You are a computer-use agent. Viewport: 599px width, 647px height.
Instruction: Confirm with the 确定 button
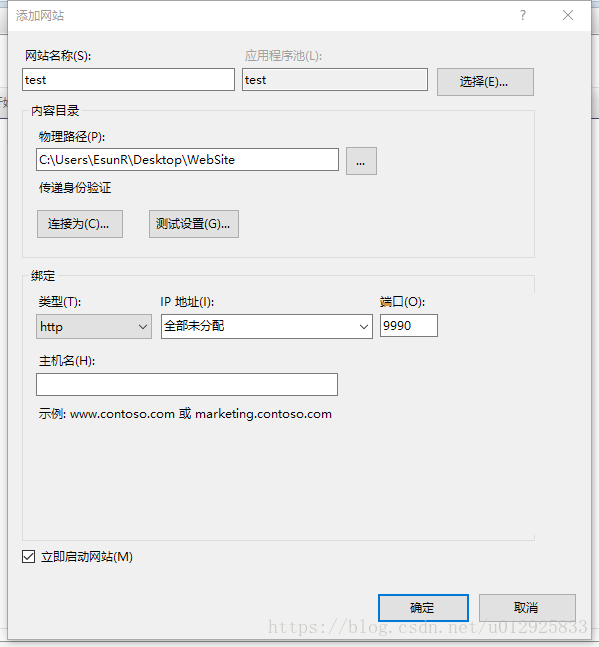423,607
